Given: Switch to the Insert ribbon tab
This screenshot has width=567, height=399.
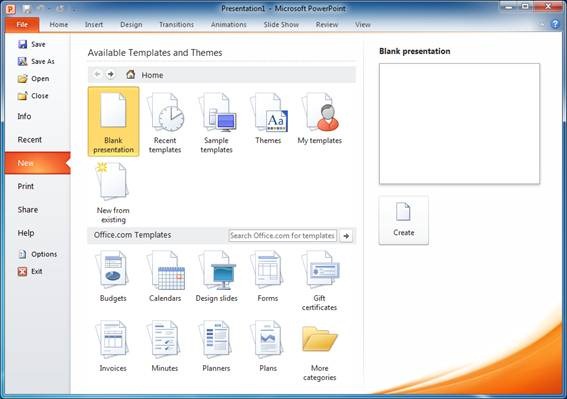Looking at the screenshot, I should 94,25.
